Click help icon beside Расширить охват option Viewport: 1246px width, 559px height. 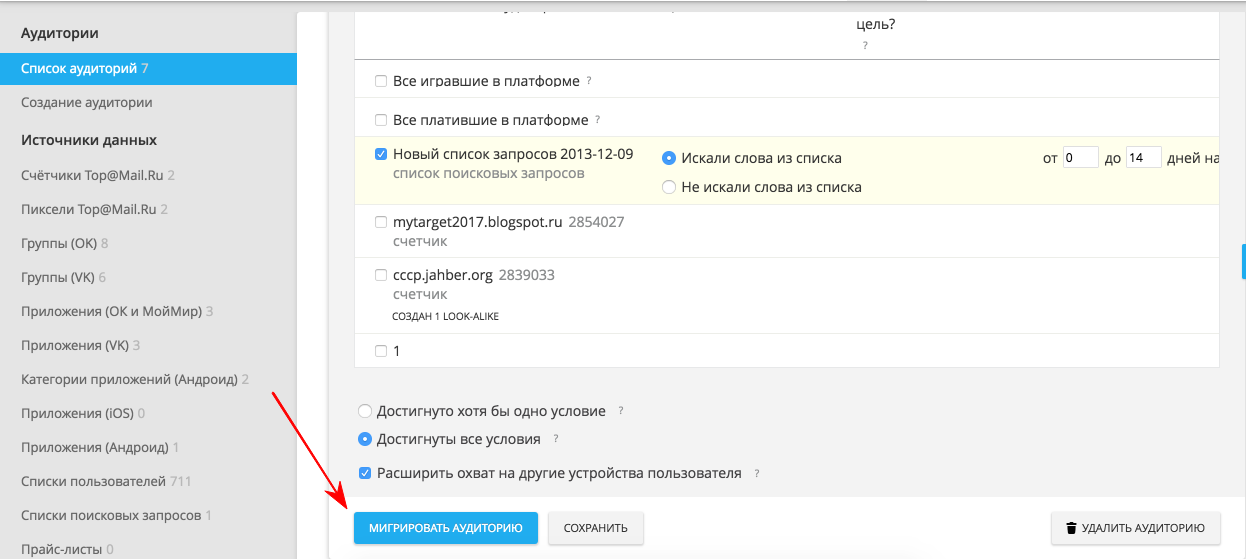point(755,474)
